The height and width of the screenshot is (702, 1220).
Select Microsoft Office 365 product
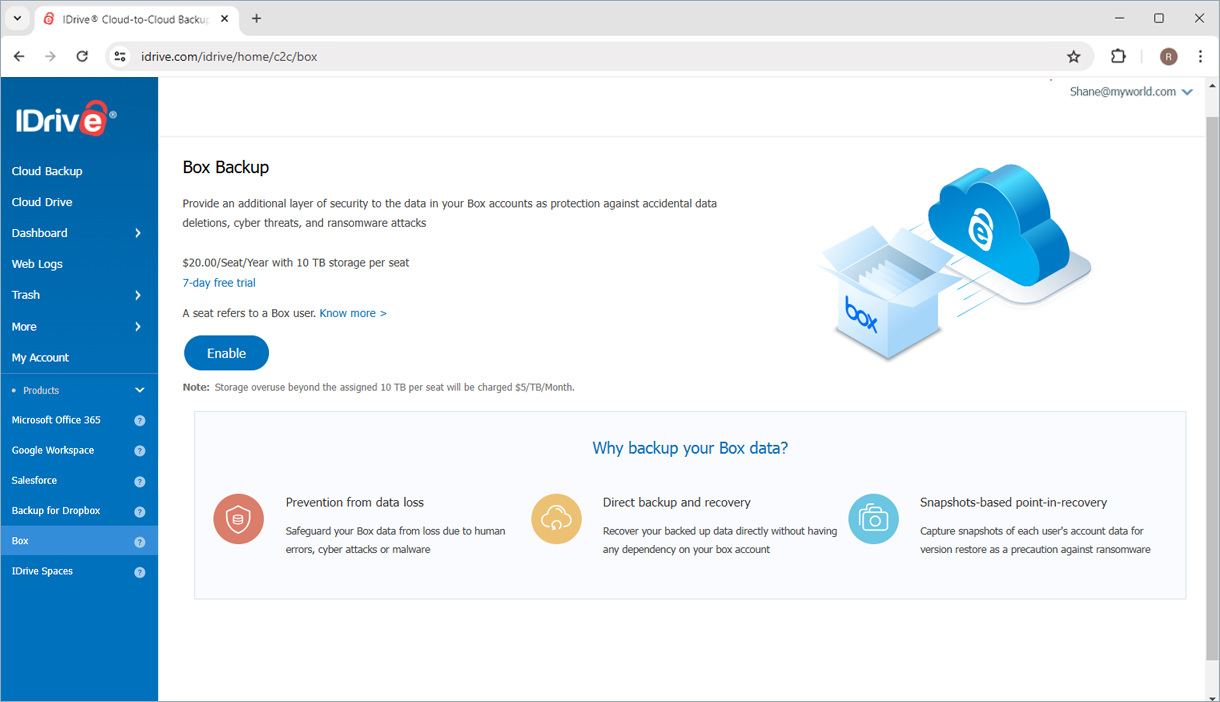56,420
